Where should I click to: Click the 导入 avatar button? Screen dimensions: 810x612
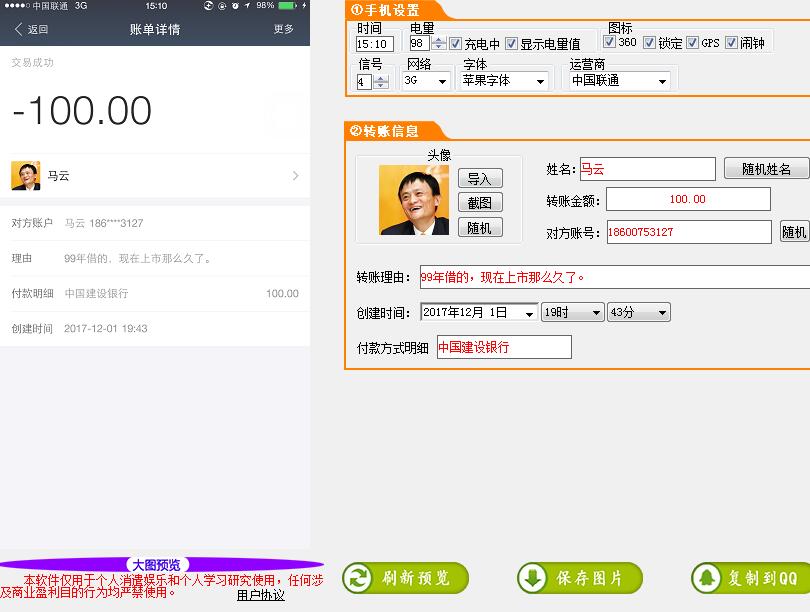(480, 179)
